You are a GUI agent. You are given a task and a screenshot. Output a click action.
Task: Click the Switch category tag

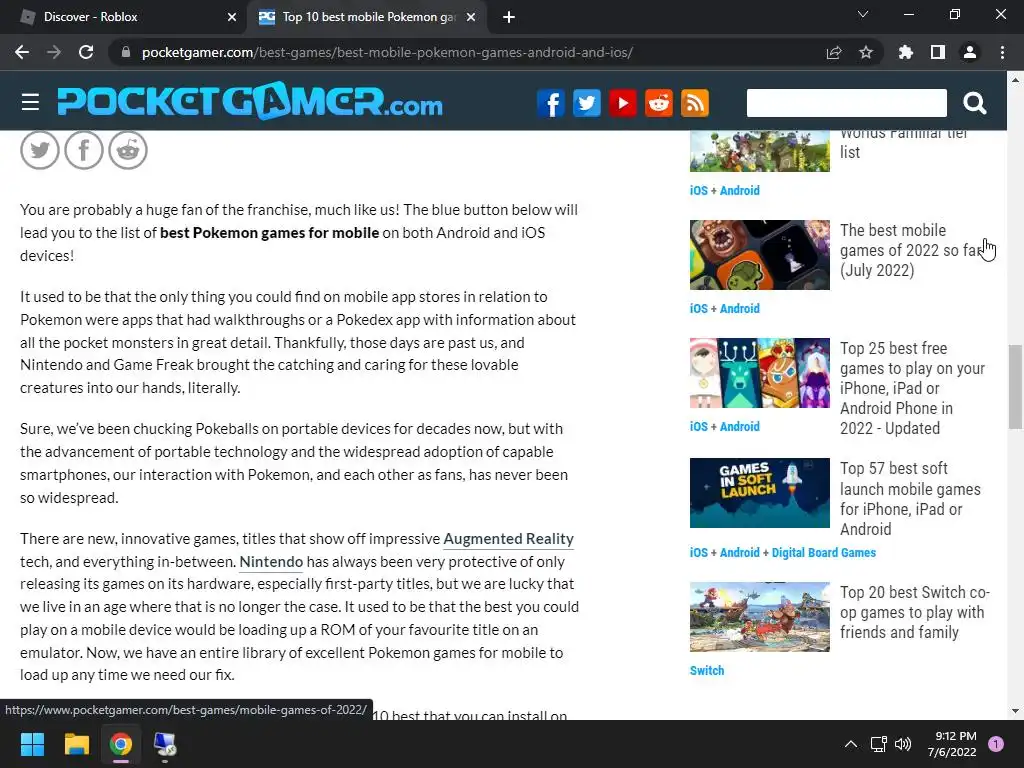click(x=707, y=671)
